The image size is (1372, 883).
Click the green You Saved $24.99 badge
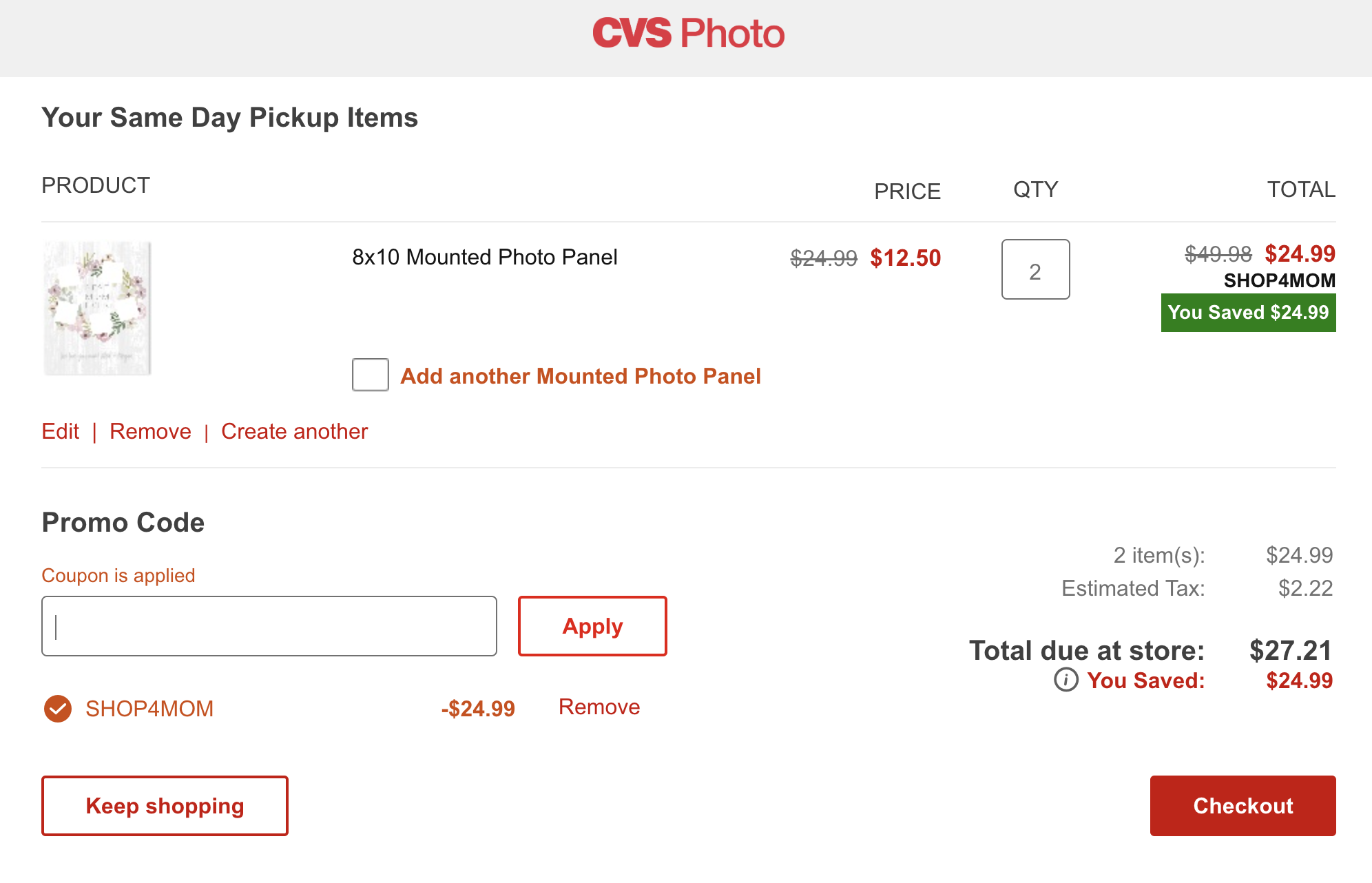coord(1248,313)
